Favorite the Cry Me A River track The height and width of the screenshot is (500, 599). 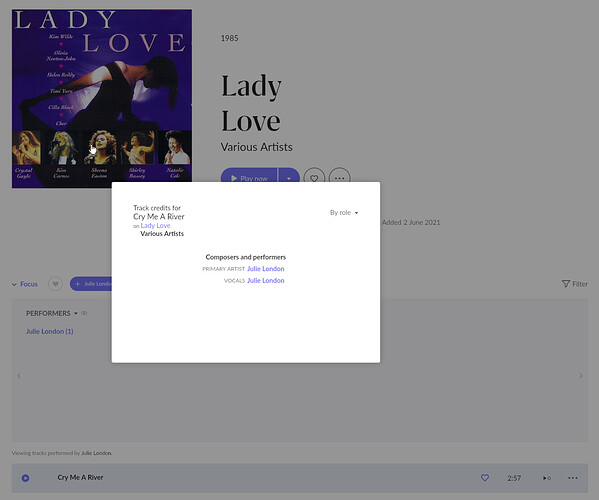pyautogui.click(x=485, y=478)
